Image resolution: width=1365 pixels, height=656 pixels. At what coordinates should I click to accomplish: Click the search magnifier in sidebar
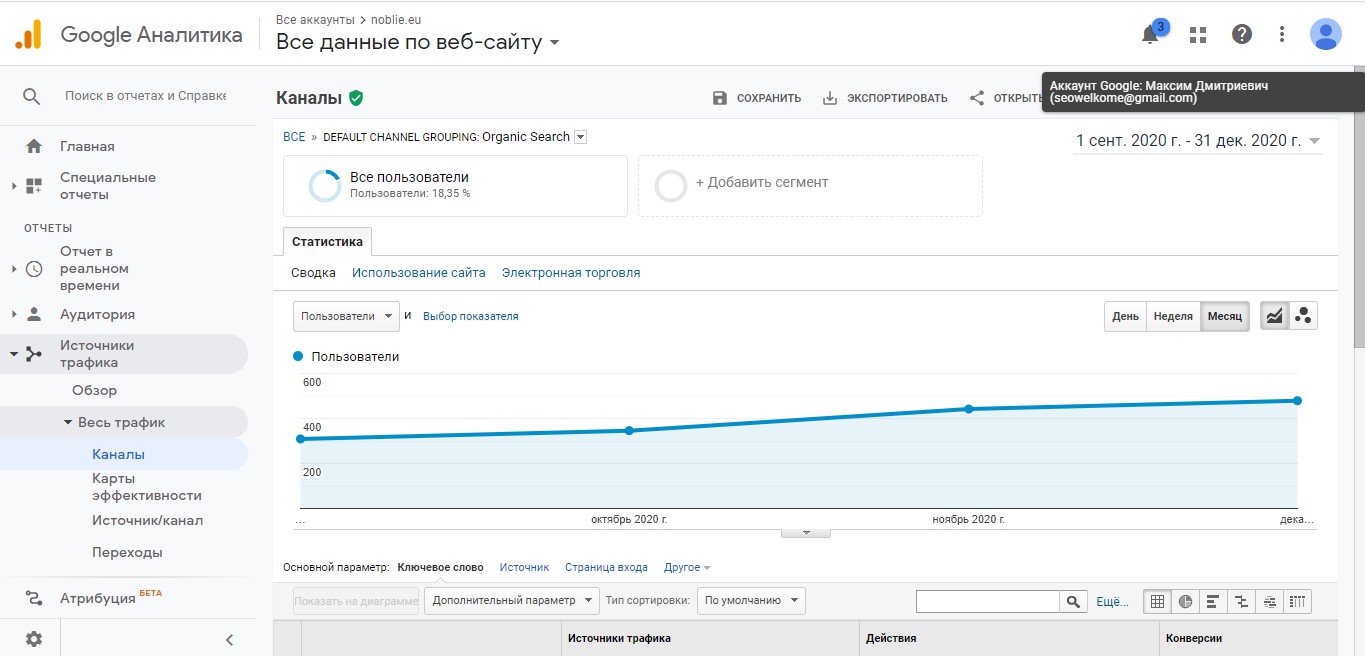[32, 96]
